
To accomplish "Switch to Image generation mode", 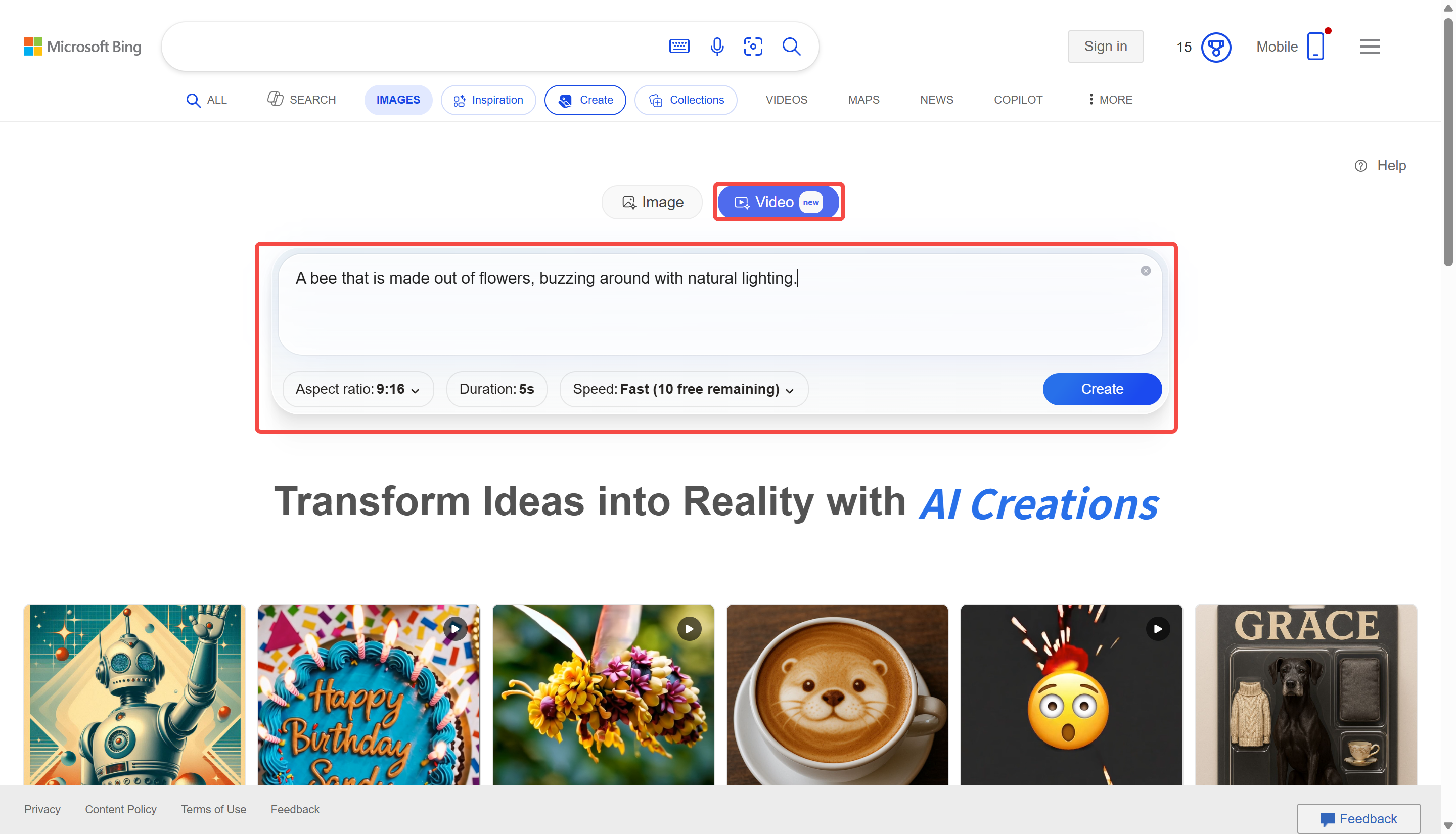I will pos(651,202).
